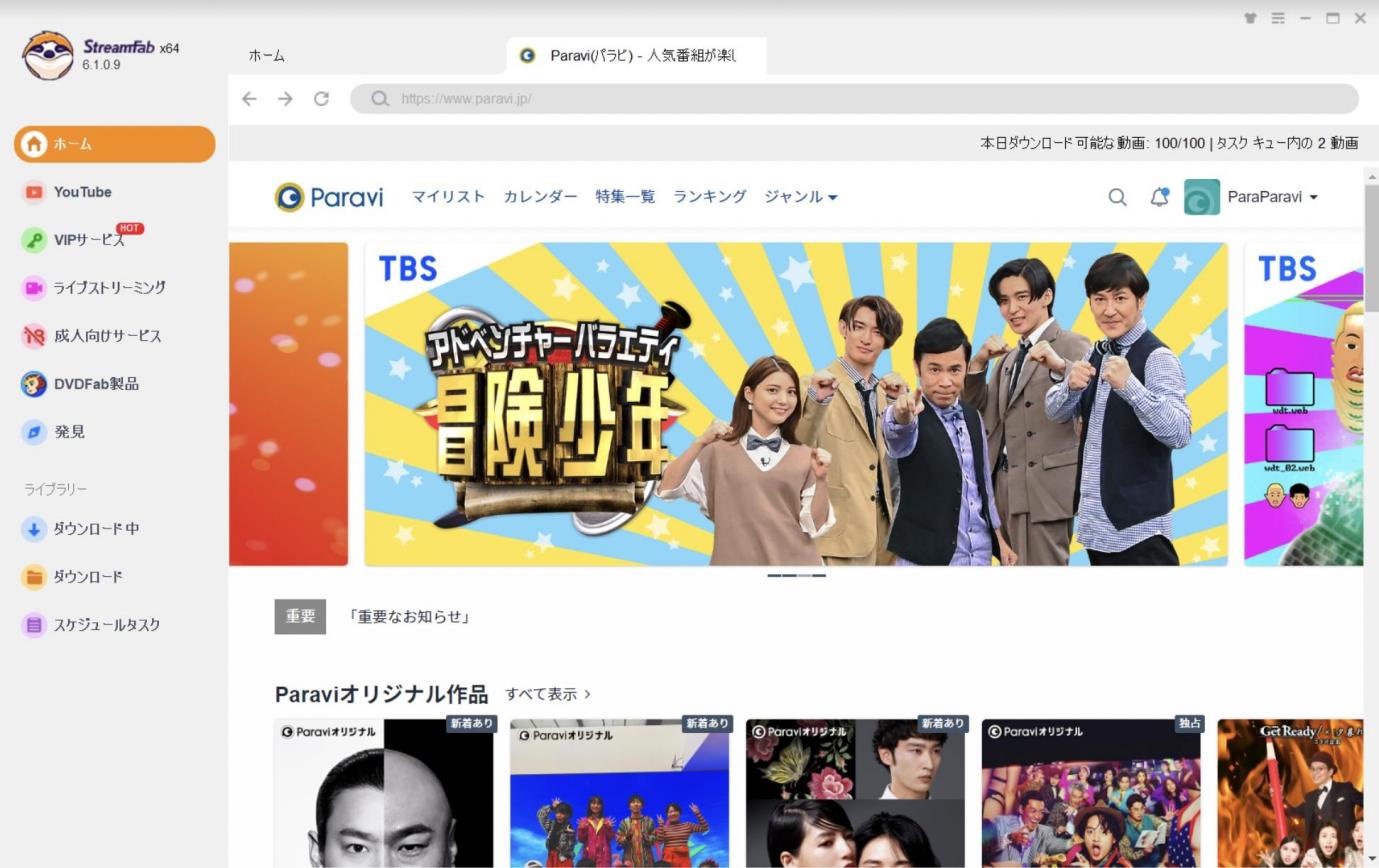Click the ライブラリー section label
This screenshot has width=1379, height=868.
tap(55, 489)
